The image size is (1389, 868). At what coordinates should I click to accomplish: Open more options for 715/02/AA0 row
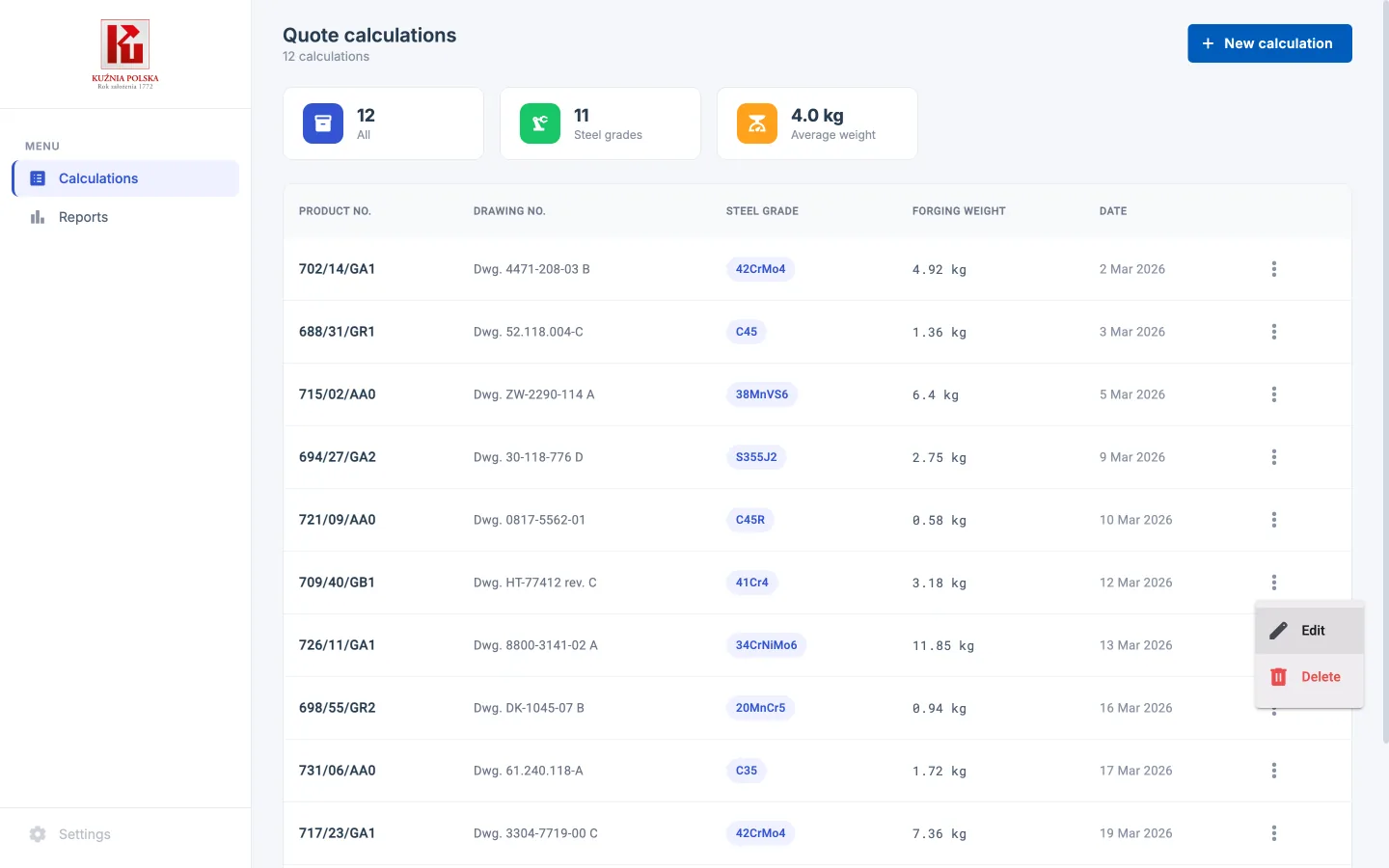coord(1274,394)
